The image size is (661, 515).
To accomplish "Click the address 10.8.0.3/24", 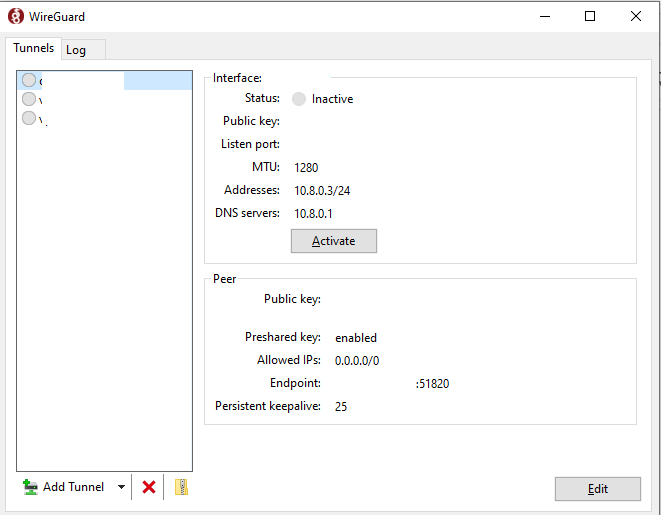I will [322, 190].
